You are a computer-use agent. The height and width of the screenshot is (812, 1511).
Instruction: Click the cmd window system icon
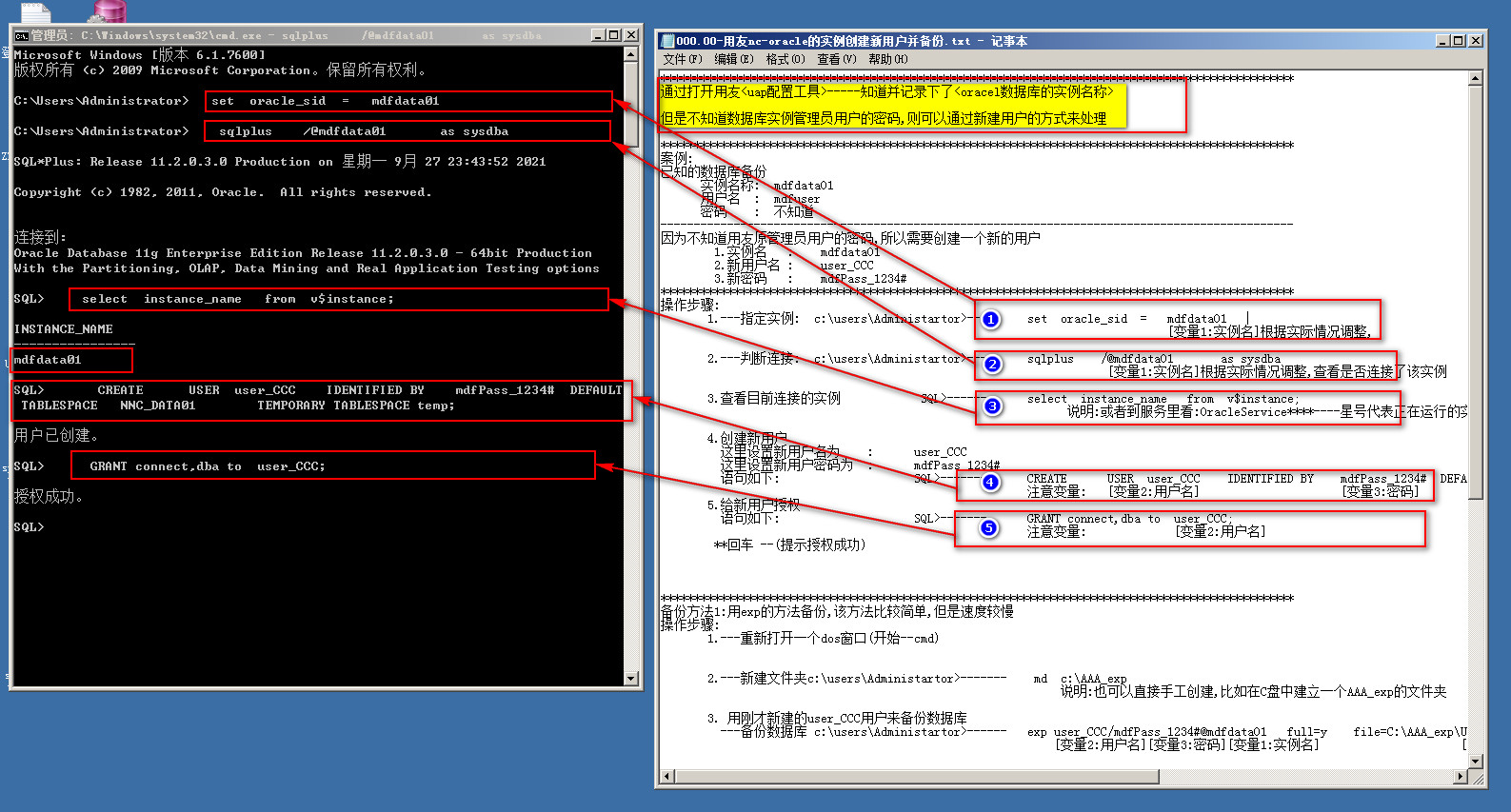[21, 35]
